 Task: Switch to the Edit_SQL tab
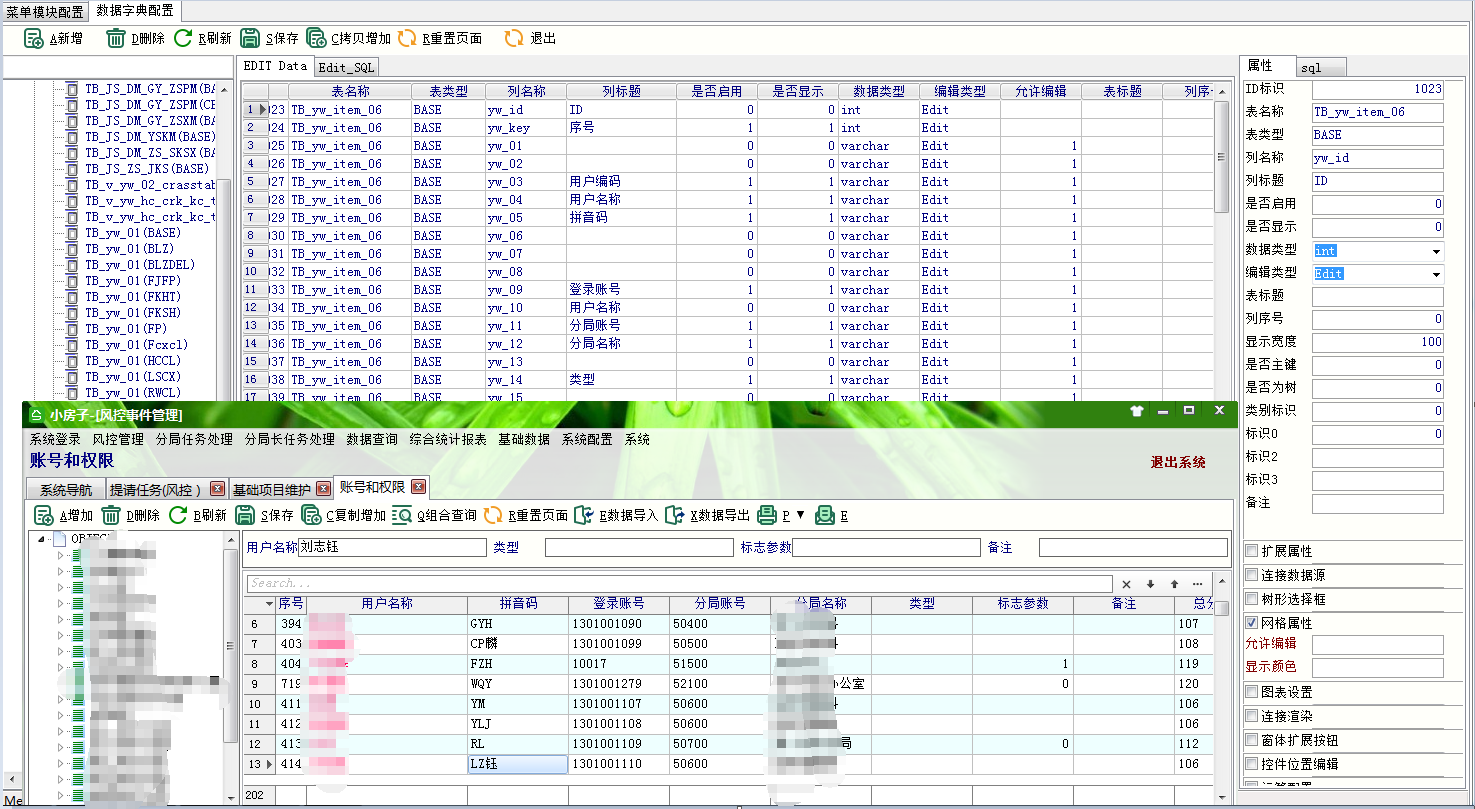346,67
